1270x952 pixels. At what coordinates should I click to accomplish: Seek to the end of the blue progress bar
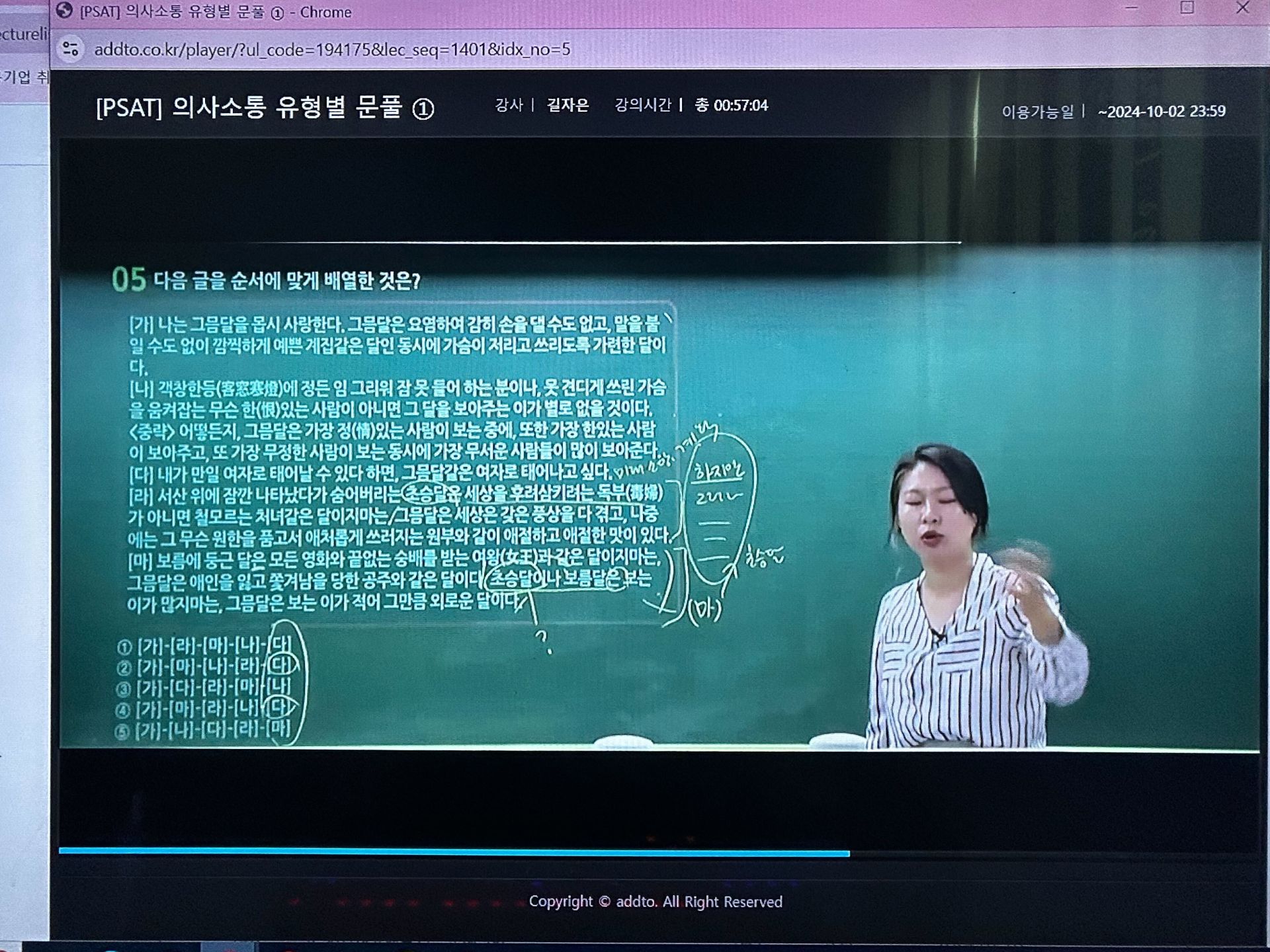coord(848,853)
